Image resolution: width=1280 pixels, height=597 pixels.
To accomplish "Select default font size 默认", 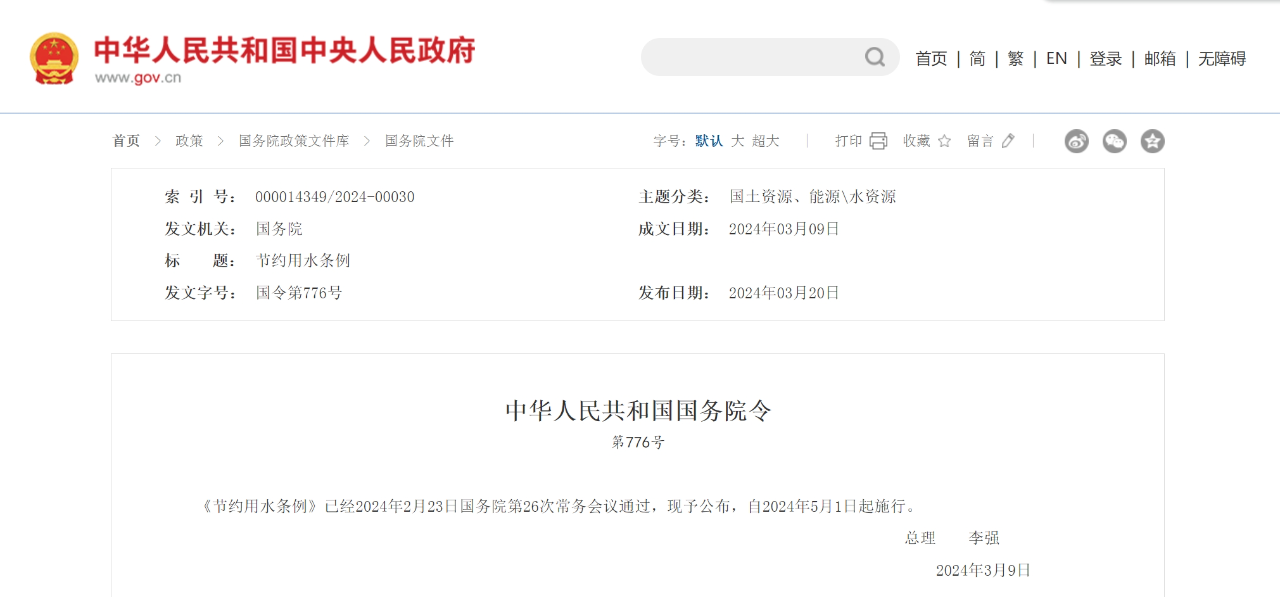I will pyautogui.click(x=709, y=141).
